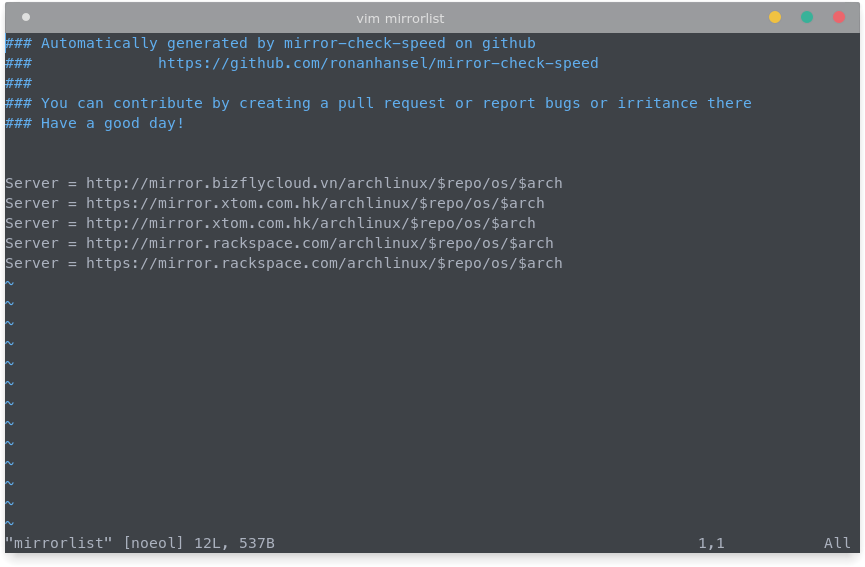Viewport: 865px width, 567px height.
Task: Select the https mirror.rackspace.com server line
Action: [284, 263]
